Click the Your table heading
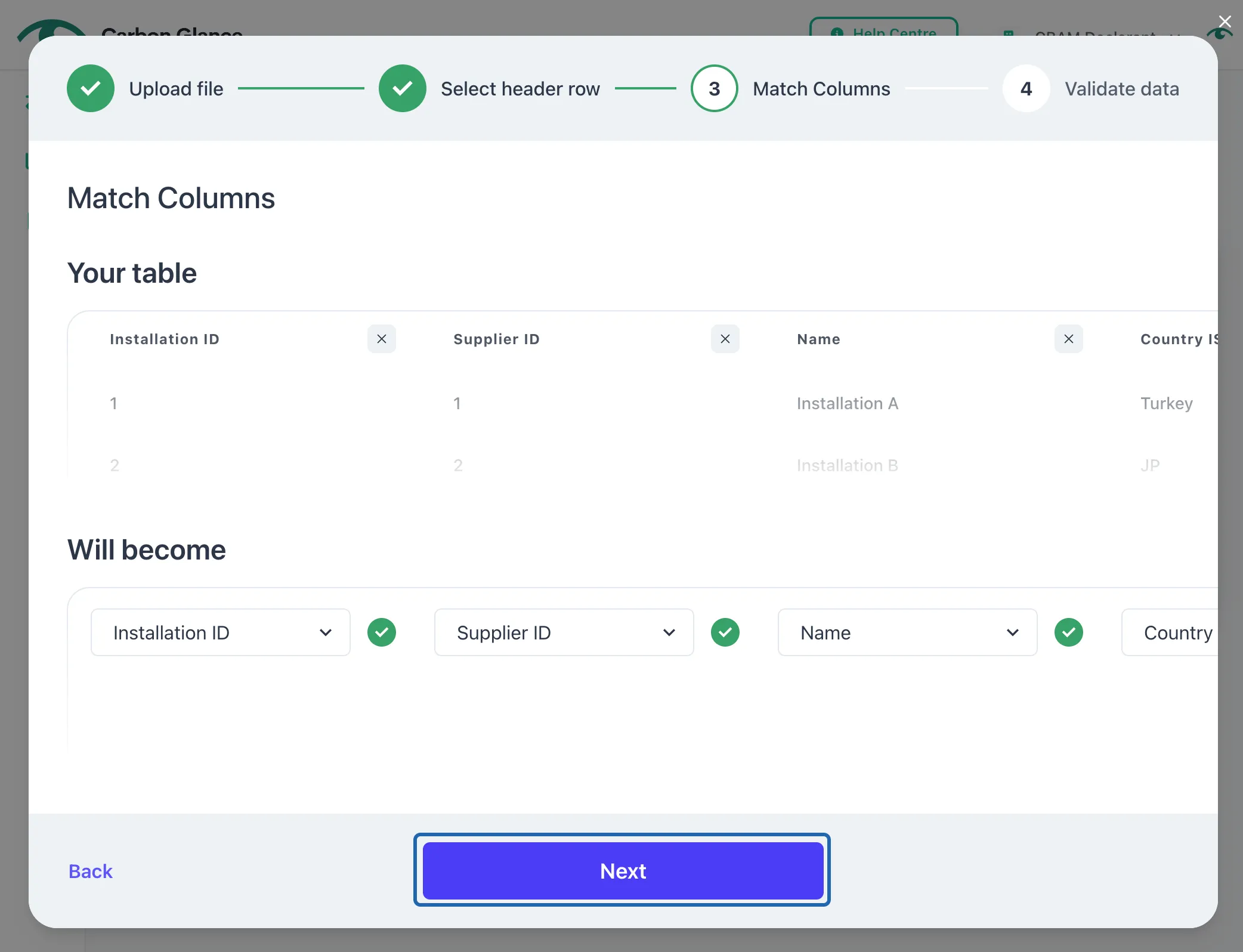1243x952 pixels. (x=132, y=273)
